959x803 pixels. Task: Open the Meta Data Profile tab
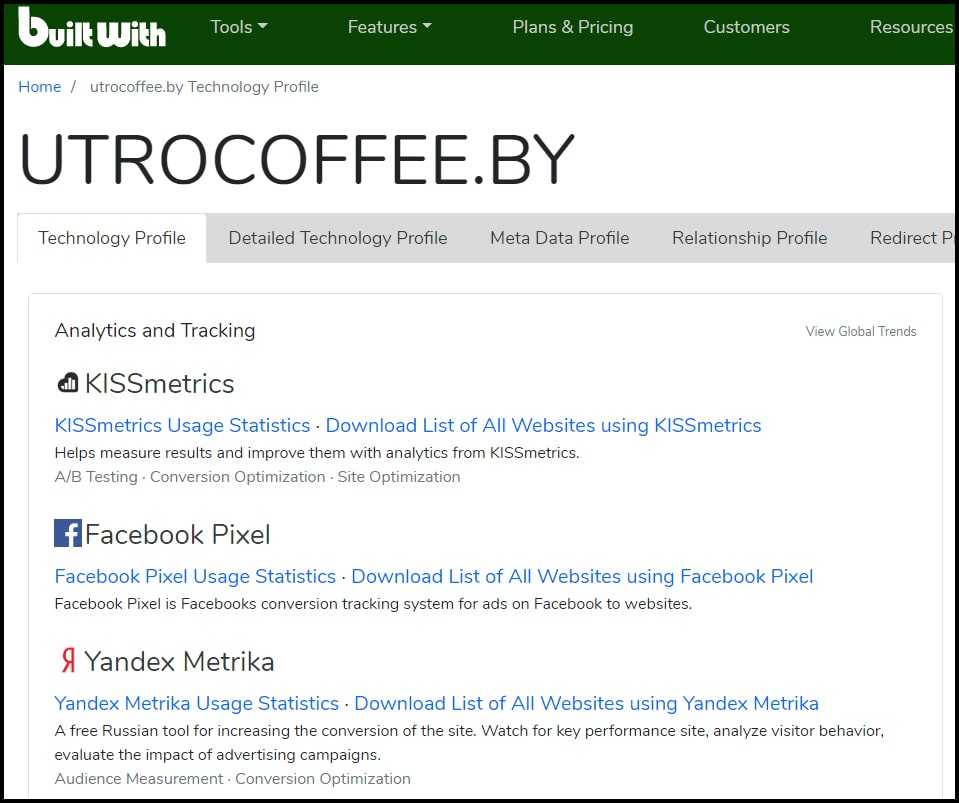click(559, 238)
